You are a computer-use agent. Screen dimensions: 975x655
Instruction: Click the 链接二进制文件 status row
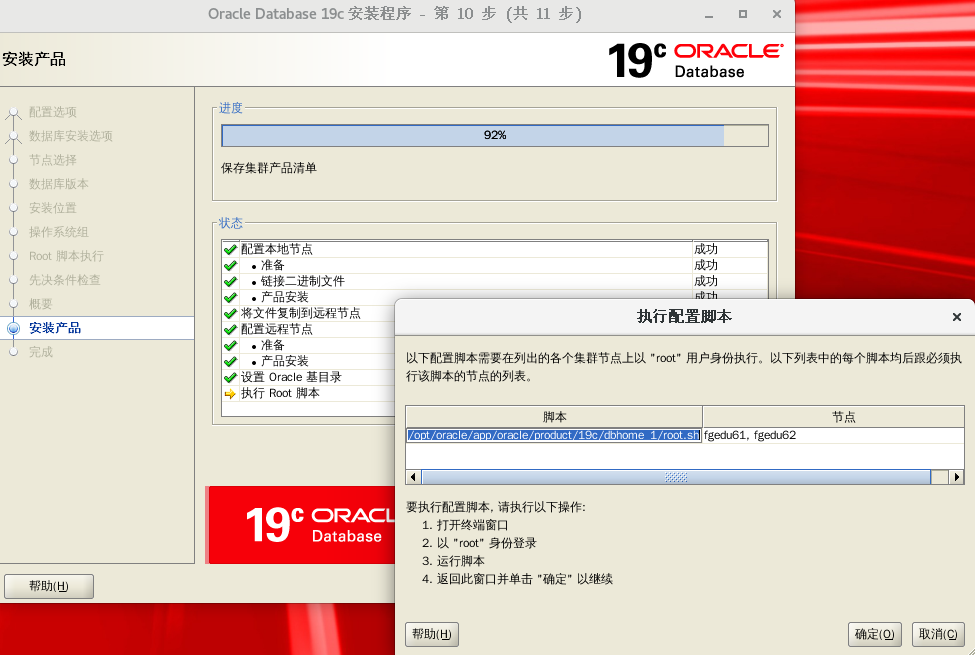coord(495,281)
